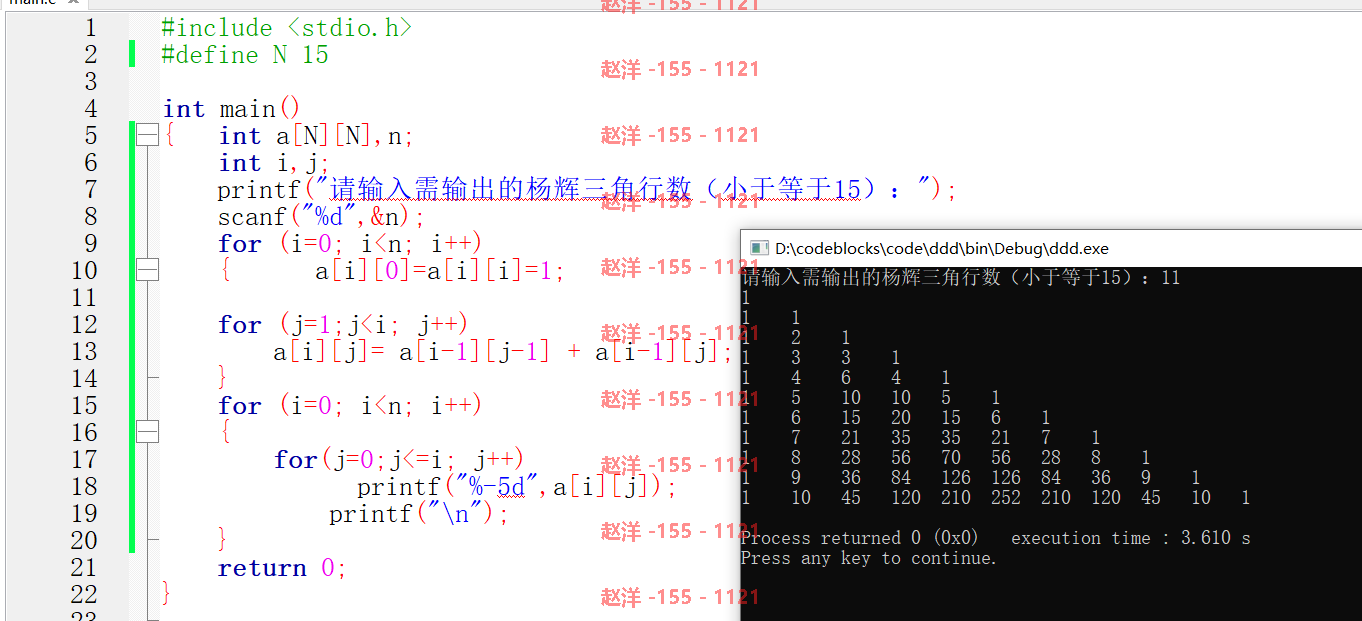Click the 'execution time : 3.610 s' console text
The image size is (1362, 621).
(1131, 538)
